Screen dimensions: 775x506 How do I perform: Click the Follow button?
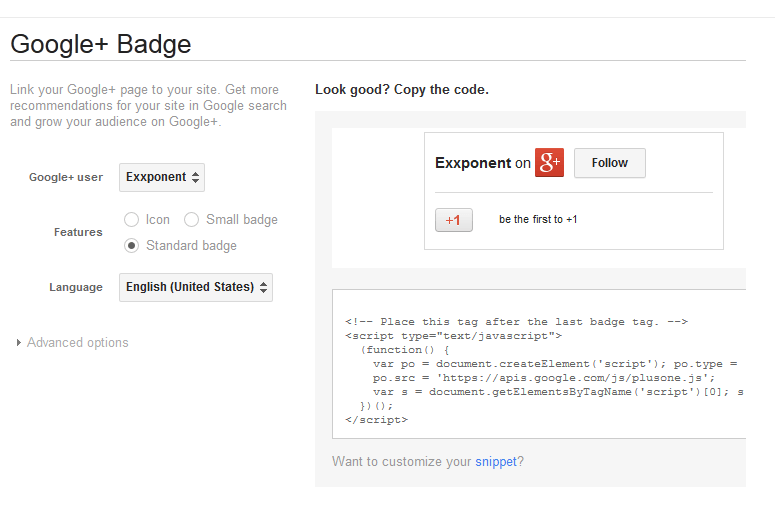point(609,163)
